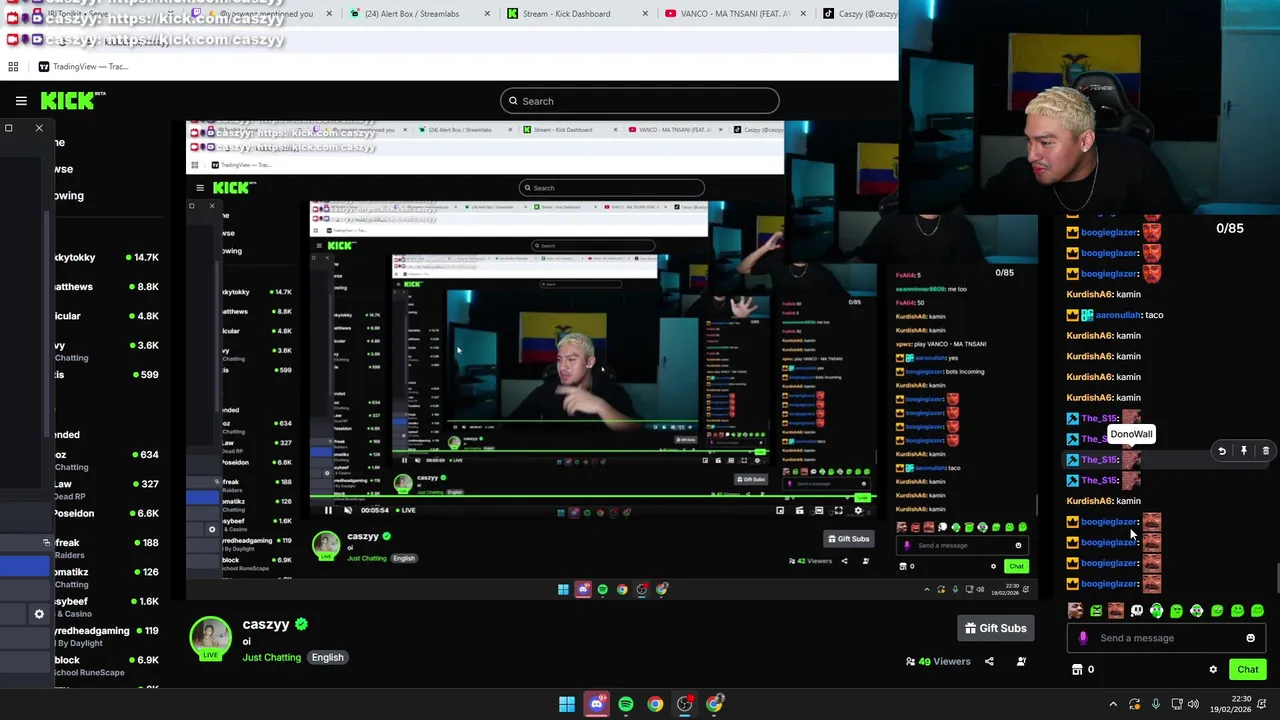Click the DonoWall tooltip label
1280x720 pixels.
[x=1131, y=434]
